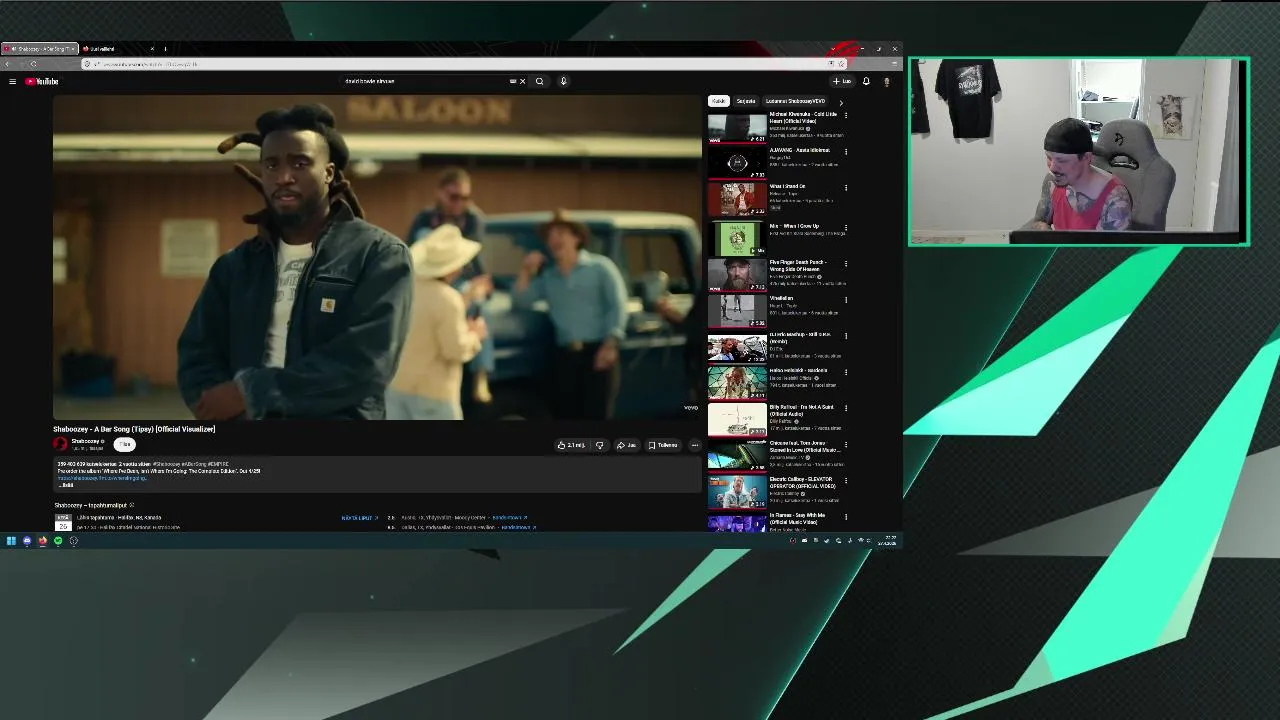Open a new browser tab
The image size is (1280, 720).
pyautogui.click(x=165, y=48)
